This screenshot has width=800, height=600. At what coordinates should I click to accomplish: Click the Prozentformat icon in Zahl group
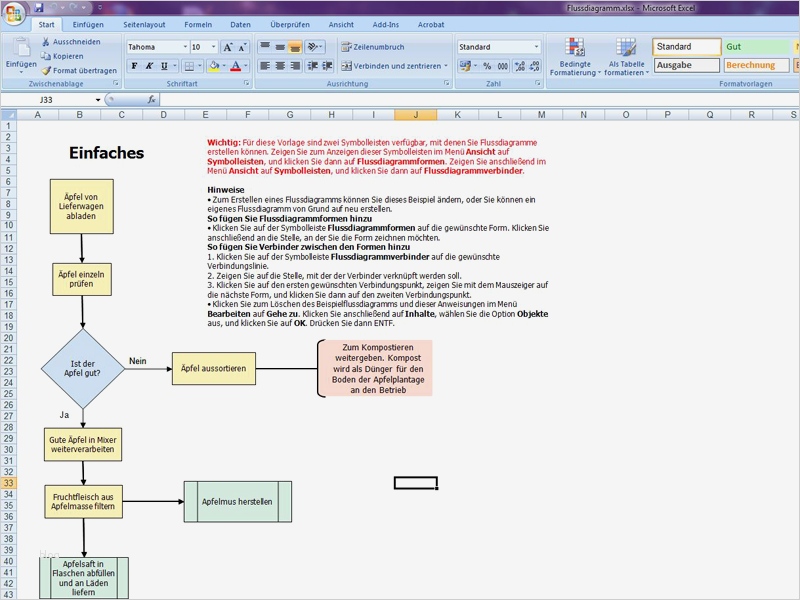coord(485,65)
